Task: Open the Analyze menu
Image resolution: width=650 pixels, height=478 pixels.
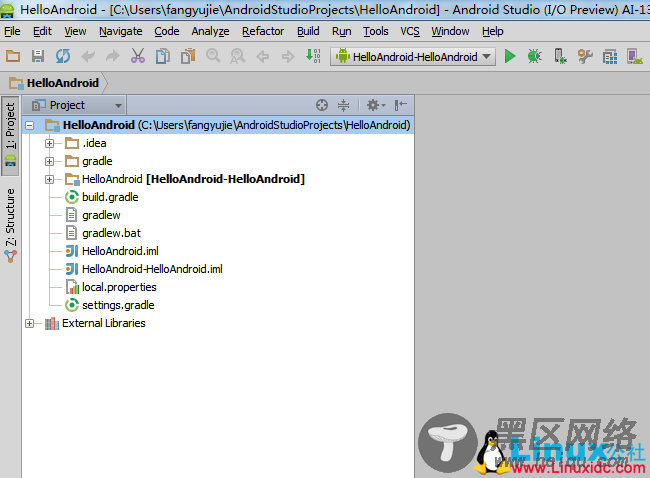Action: click(x=210, y=32)
